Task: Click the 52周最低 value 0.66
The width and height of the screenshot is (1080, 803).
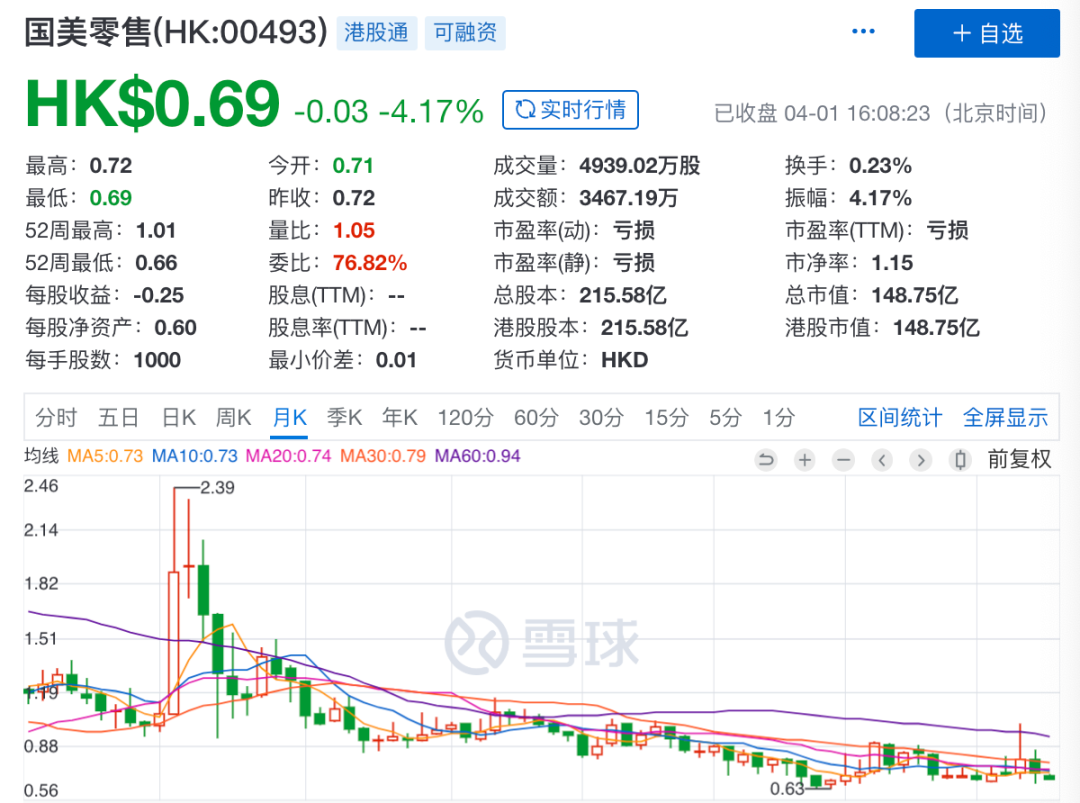Action: tap(156, 262)
